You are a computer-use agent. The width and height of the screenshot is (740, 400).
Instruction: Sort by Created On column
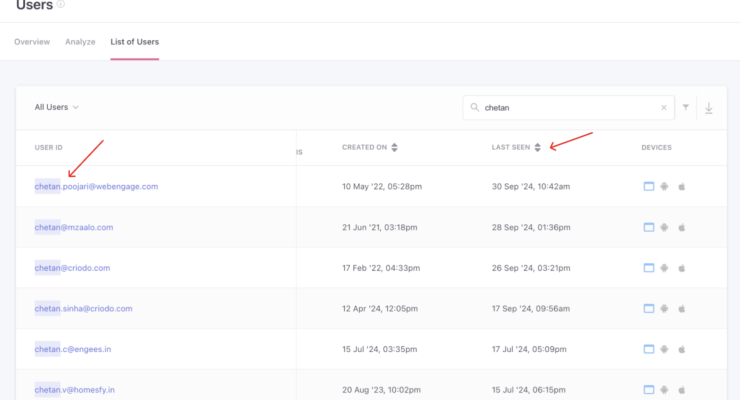tap(394, 148)
